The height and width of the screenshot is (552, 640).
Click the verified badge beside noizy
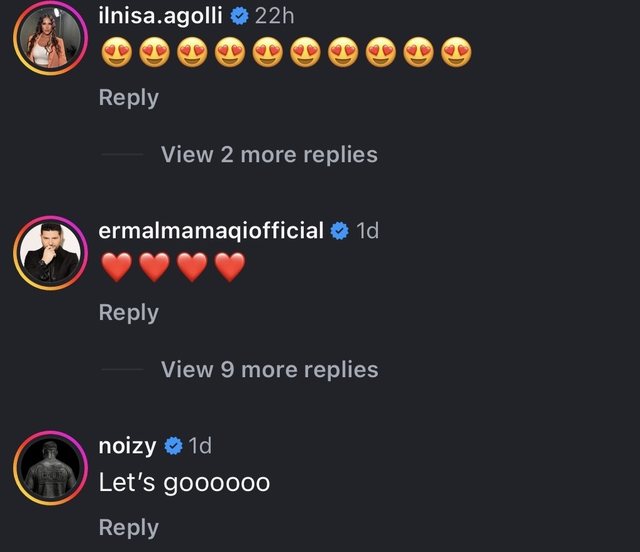172,446
